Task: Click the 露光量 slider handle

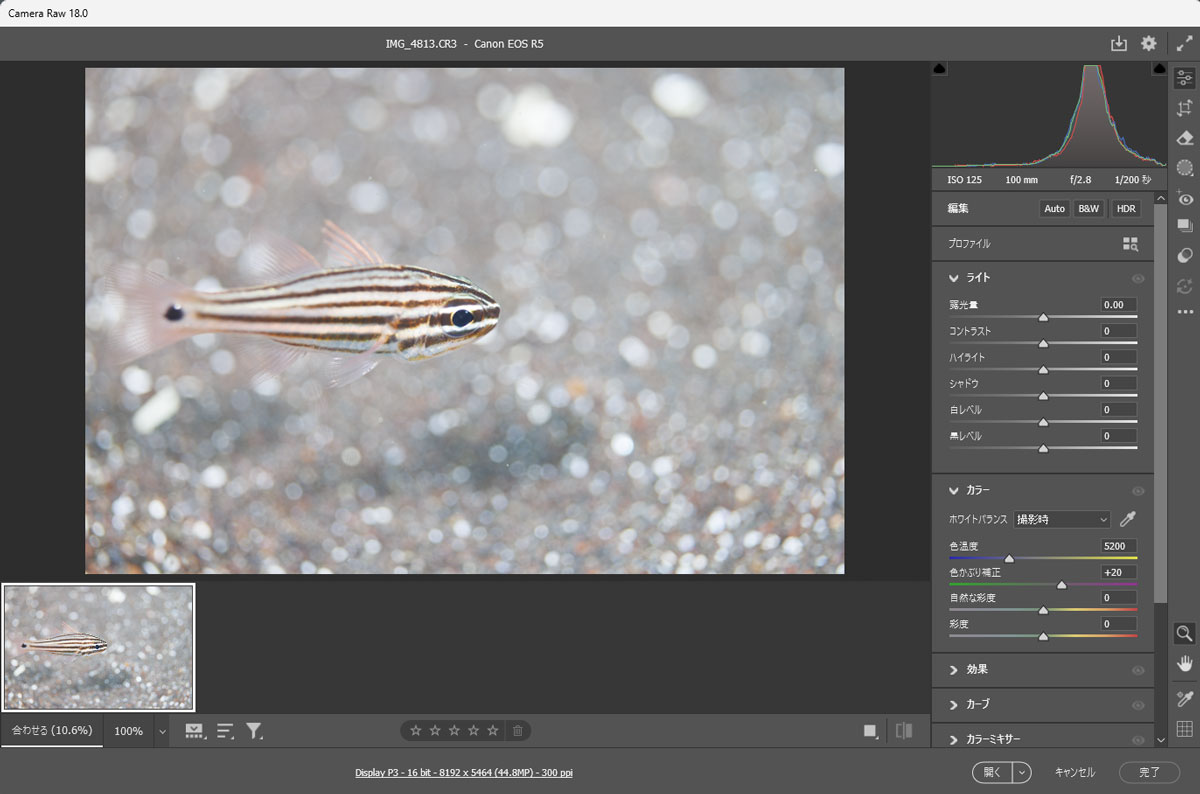Action: [x=1043, y=317]
